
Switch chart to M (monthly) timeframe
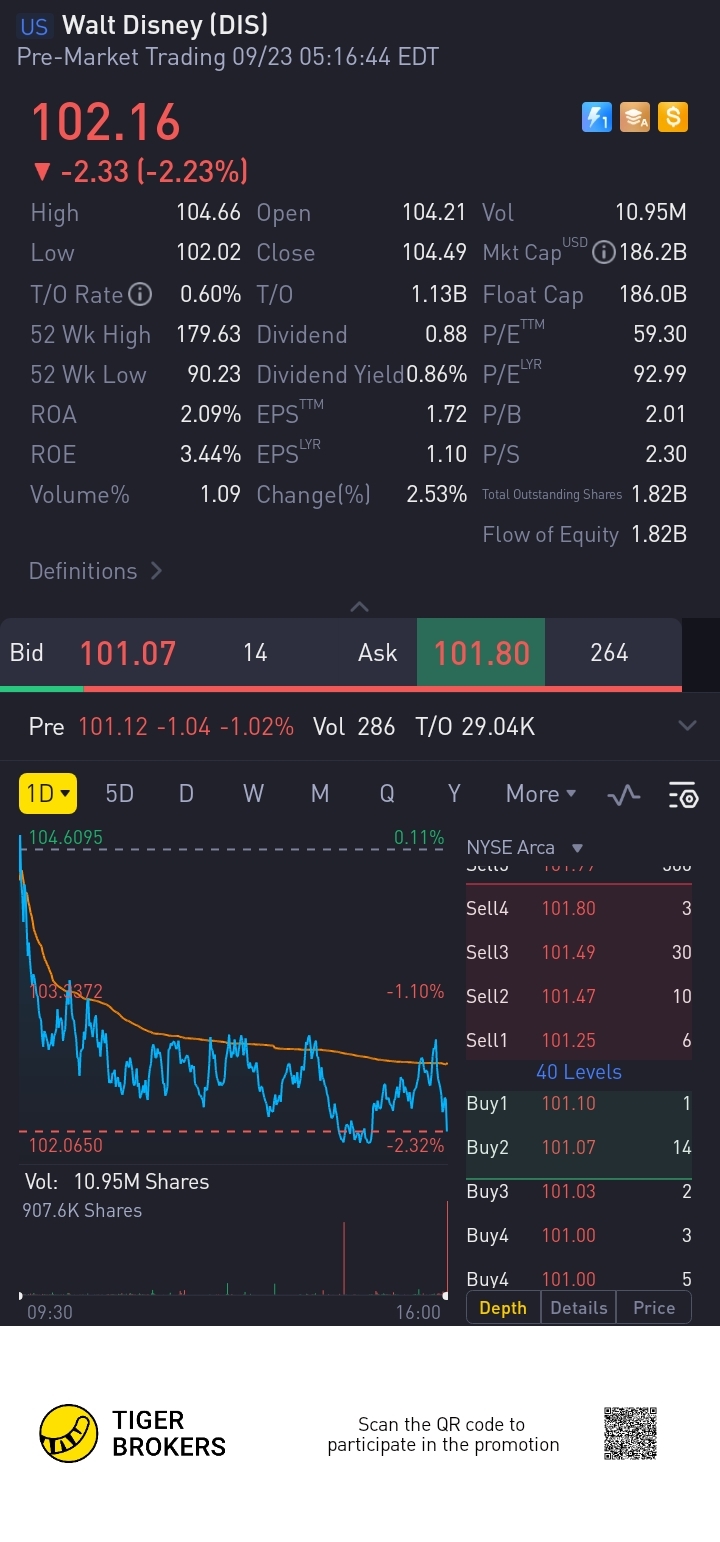[320, 794]
